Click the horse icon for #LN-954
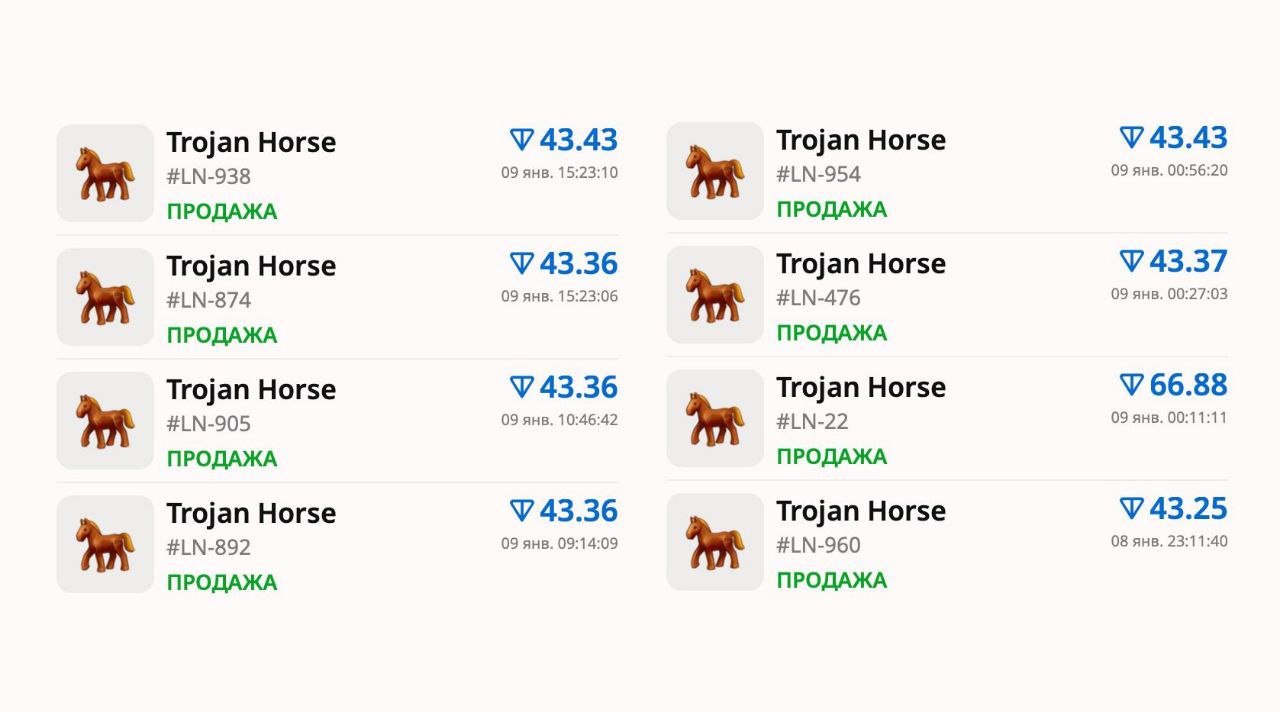Screen dimensions: 1280x712 (x=715, y=171)
